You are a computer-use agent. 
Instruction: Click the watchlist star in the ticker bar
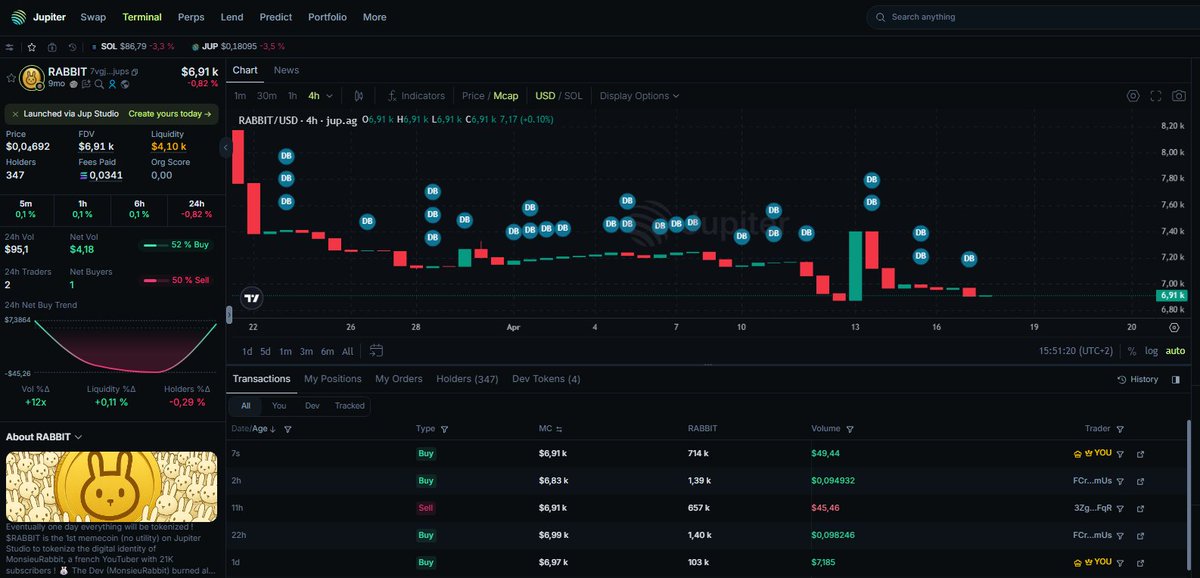click(x=31, y=47)
